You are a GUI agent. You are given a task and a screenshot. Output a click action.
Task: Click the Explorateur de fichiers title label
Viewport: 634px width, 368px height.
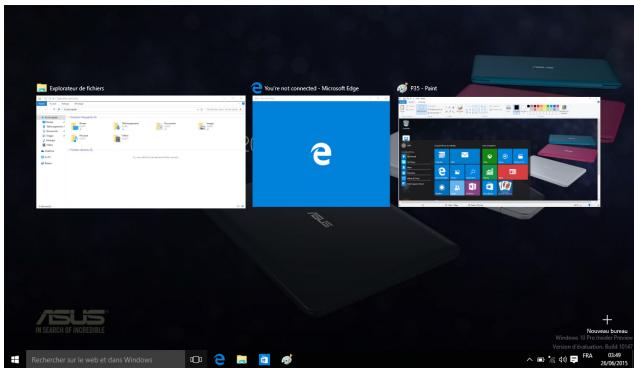point(76,88)
